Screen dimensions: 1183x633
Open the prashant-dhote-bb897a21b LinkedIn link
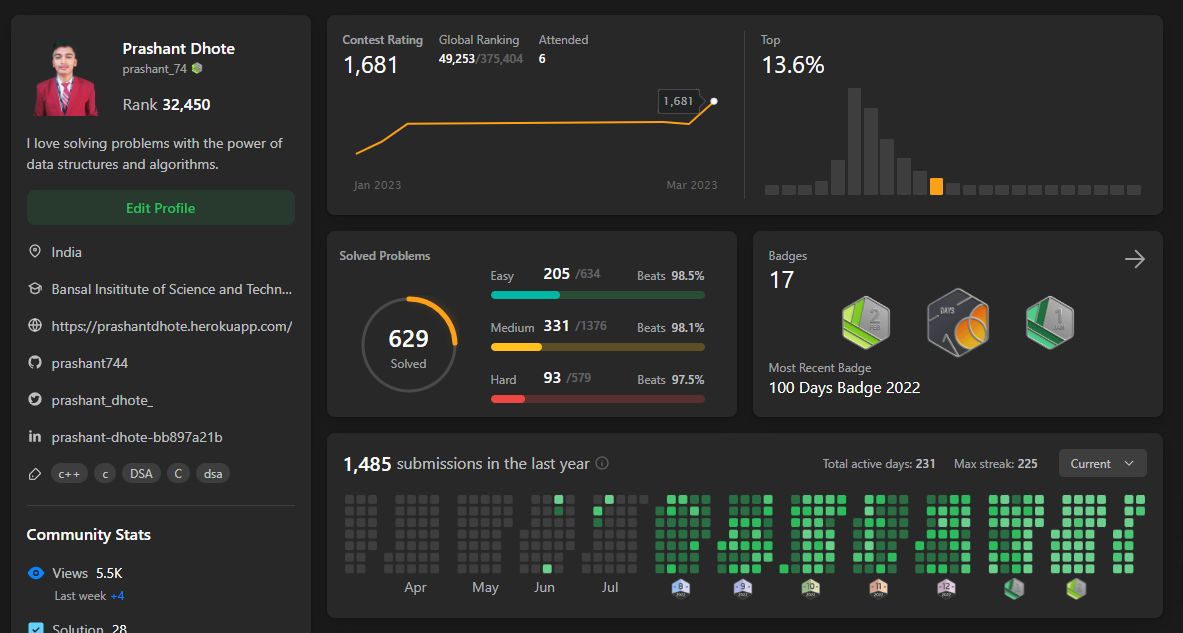pyautogui.click(x=137, y=437)
